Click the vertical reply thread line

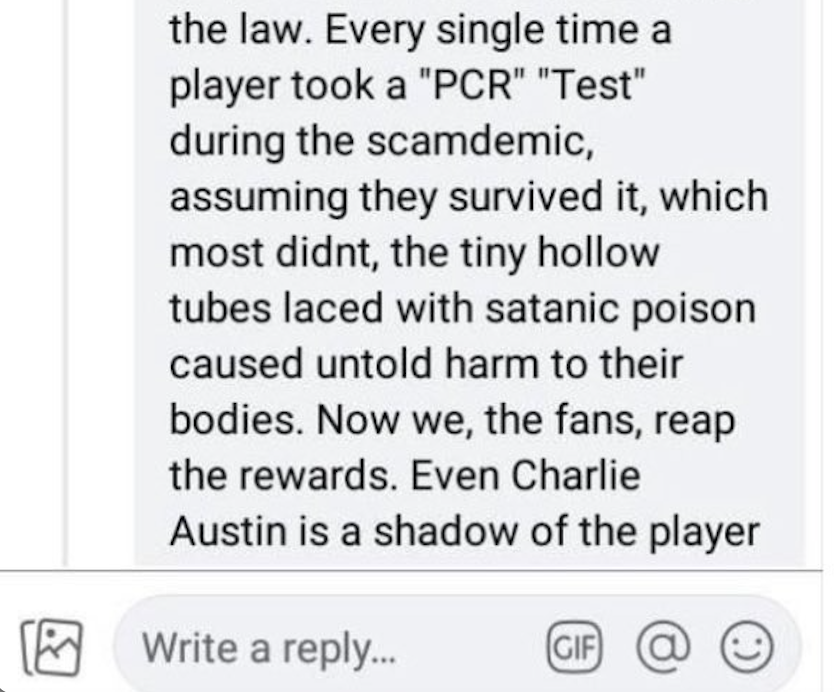coord(65,282)
